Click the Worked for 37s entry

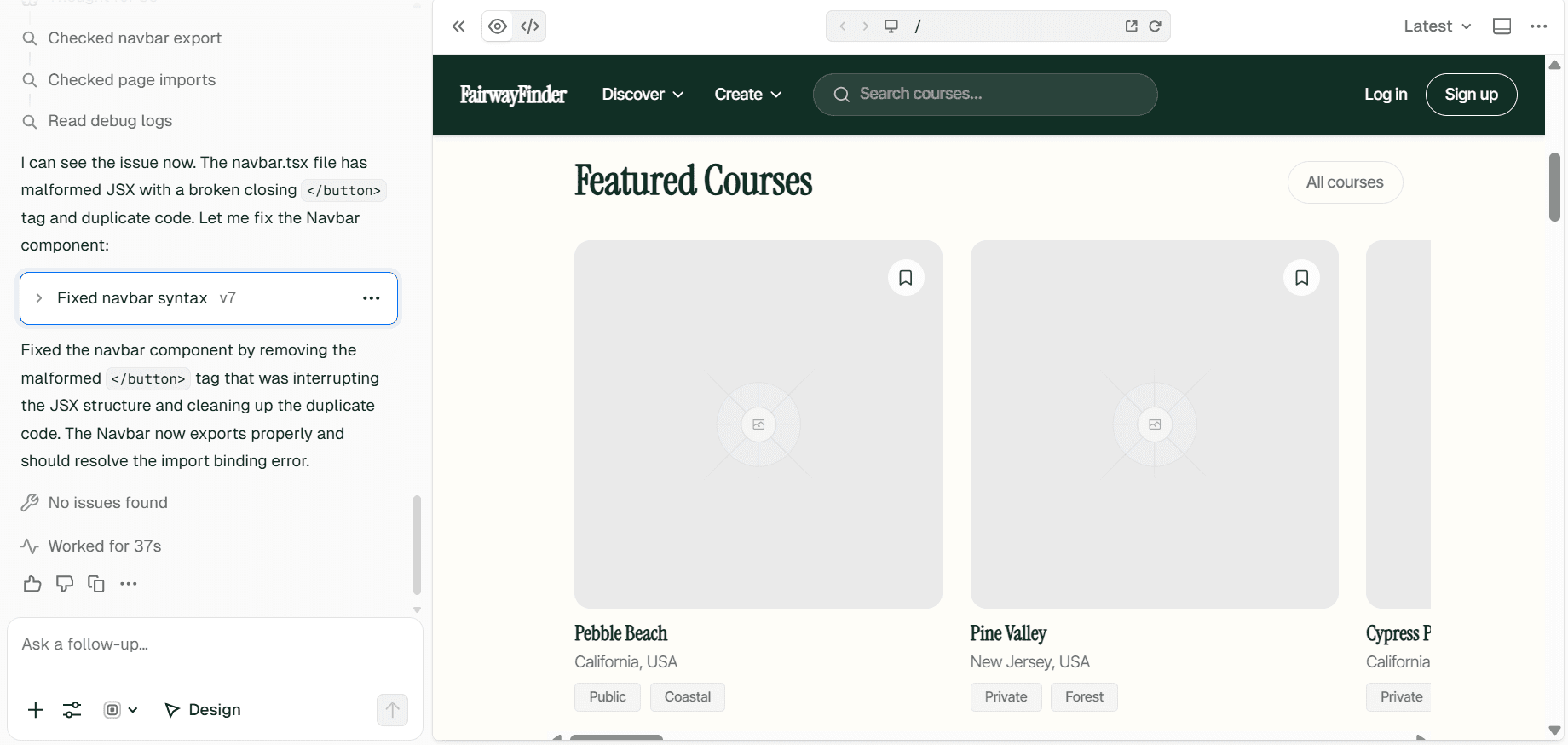click(90, 546)
